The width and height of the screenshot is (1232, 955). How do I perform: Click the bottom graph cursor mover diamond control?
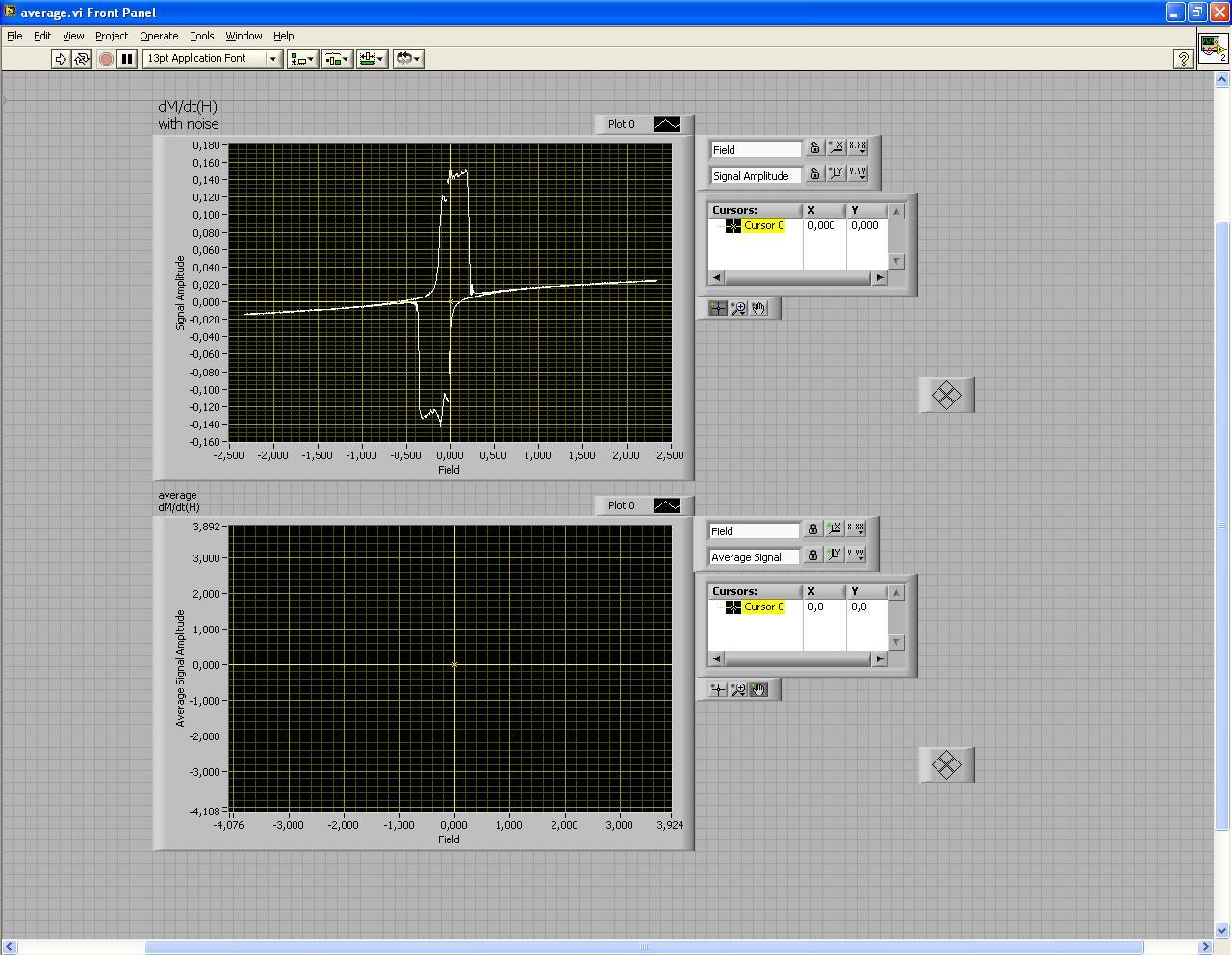coord(946,765)
